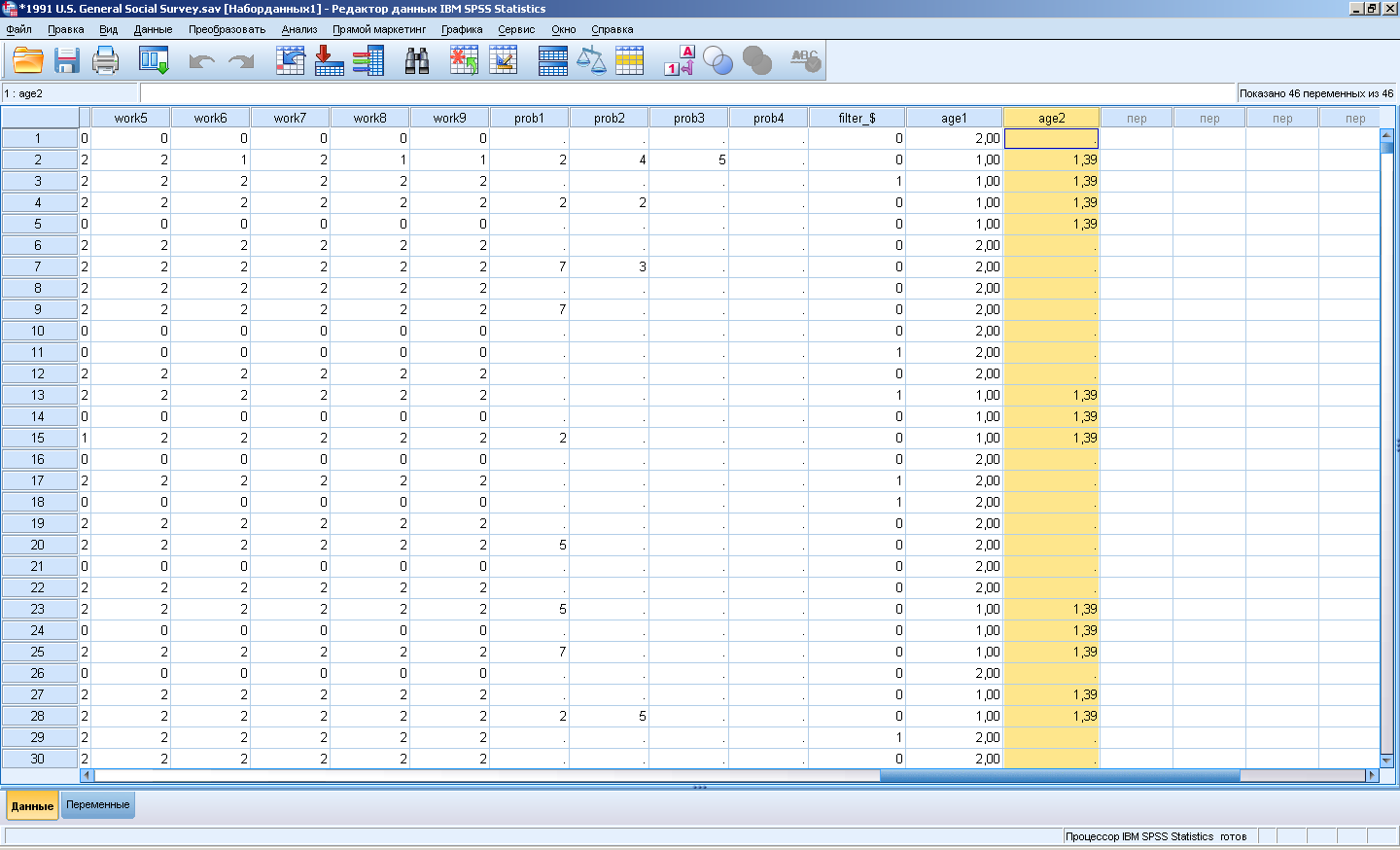Open the Справка menu
Screen dimensions: 1400x850
(x=612, y=29)
